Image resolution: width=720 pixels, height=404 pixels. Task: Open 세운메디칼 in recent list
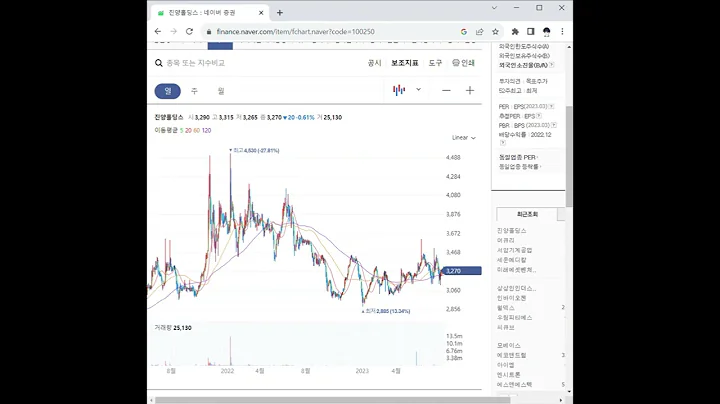(x=512, y=260)
